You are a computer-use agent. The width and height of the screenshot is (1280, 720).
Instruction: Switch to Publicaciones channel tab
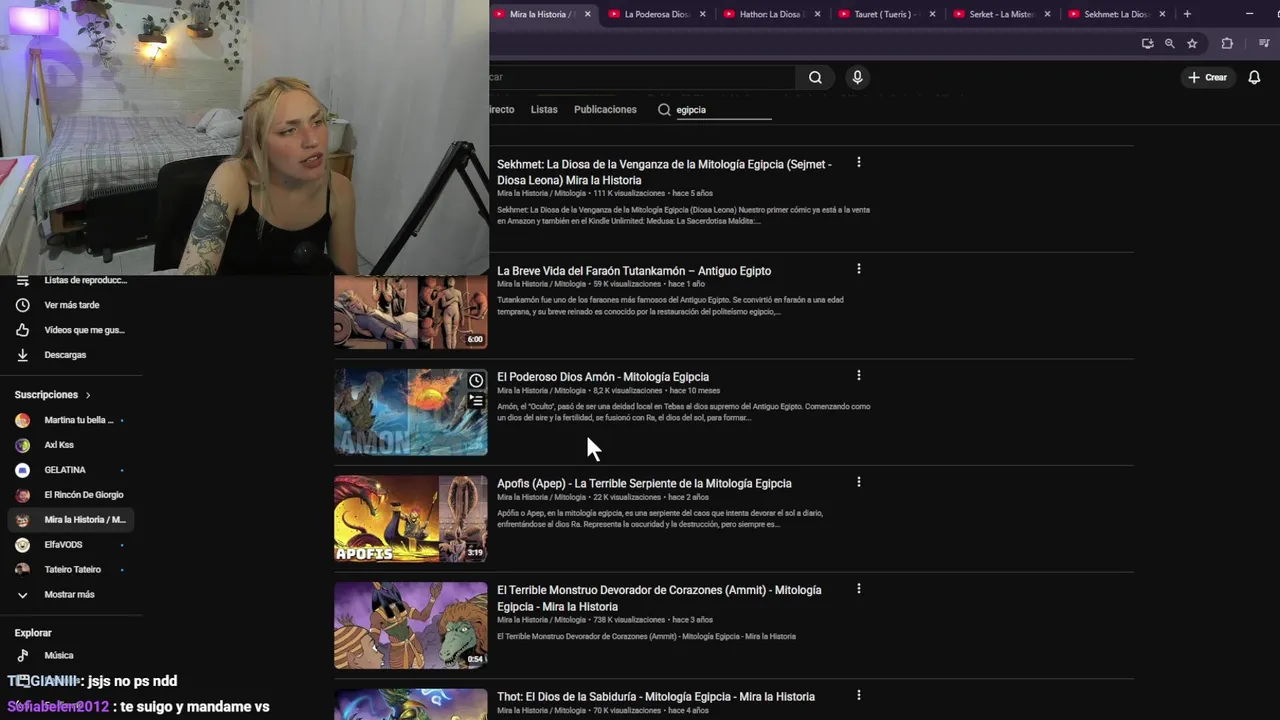[605, 109]
